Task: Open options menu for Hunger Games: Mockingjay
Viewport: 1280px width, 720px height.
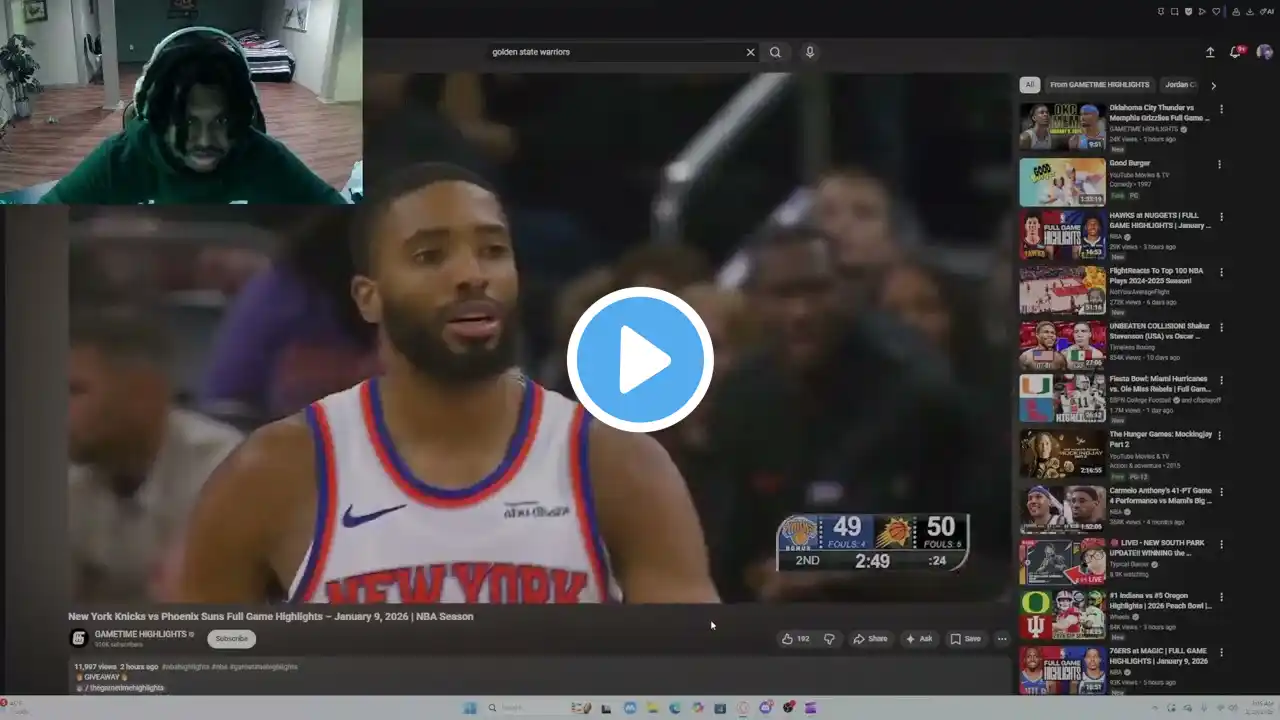Action: tap(1220, 436)
